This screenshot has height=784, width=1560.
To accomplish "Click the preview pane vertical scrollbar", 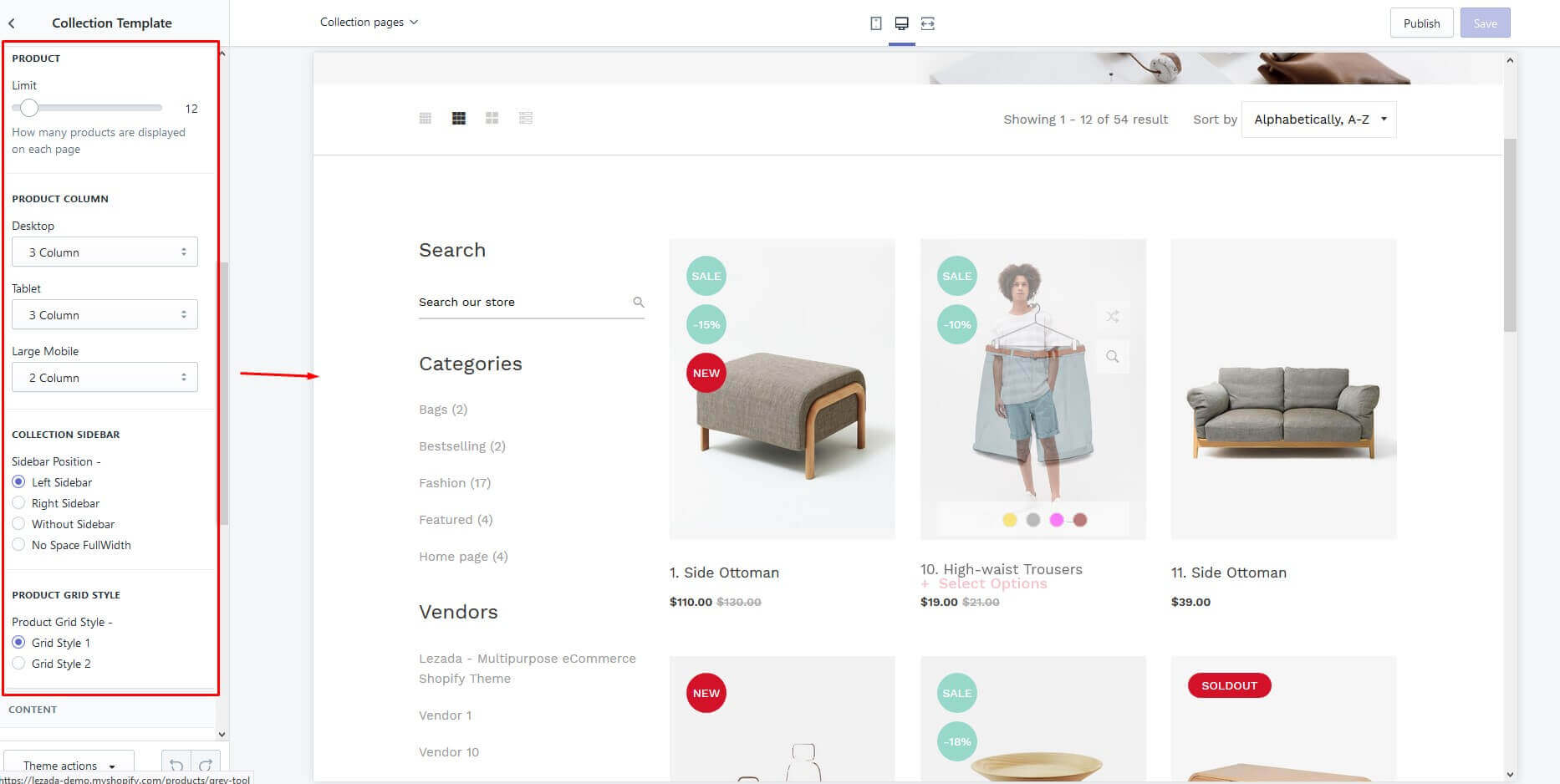I will pyautogui.click(x=1510, y=234).
